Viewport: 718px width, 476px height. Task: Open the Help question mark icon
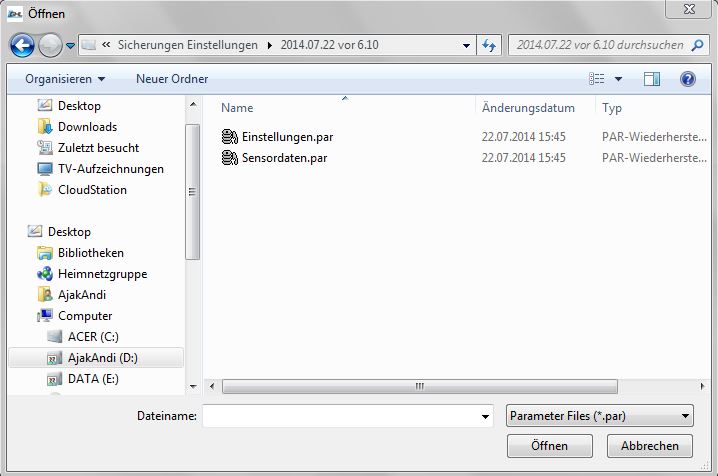point(687,79)
